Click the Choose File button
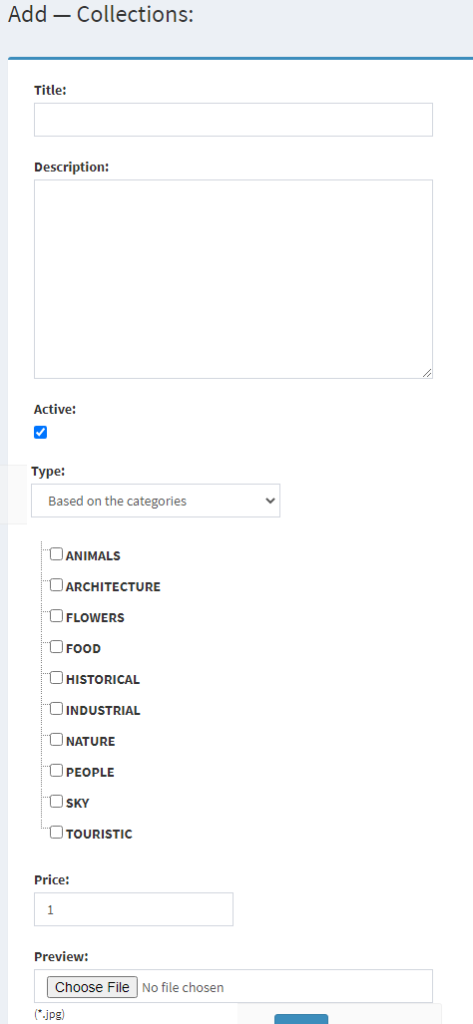 coord(92,987)
